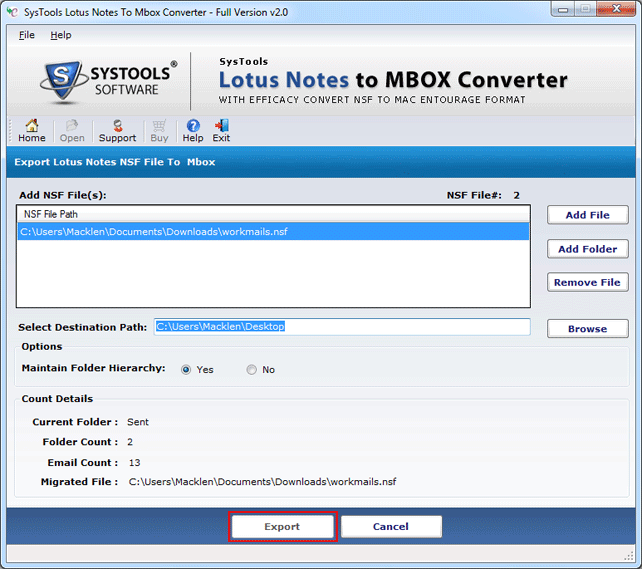Open the Help menu

[x=61, y=35]
